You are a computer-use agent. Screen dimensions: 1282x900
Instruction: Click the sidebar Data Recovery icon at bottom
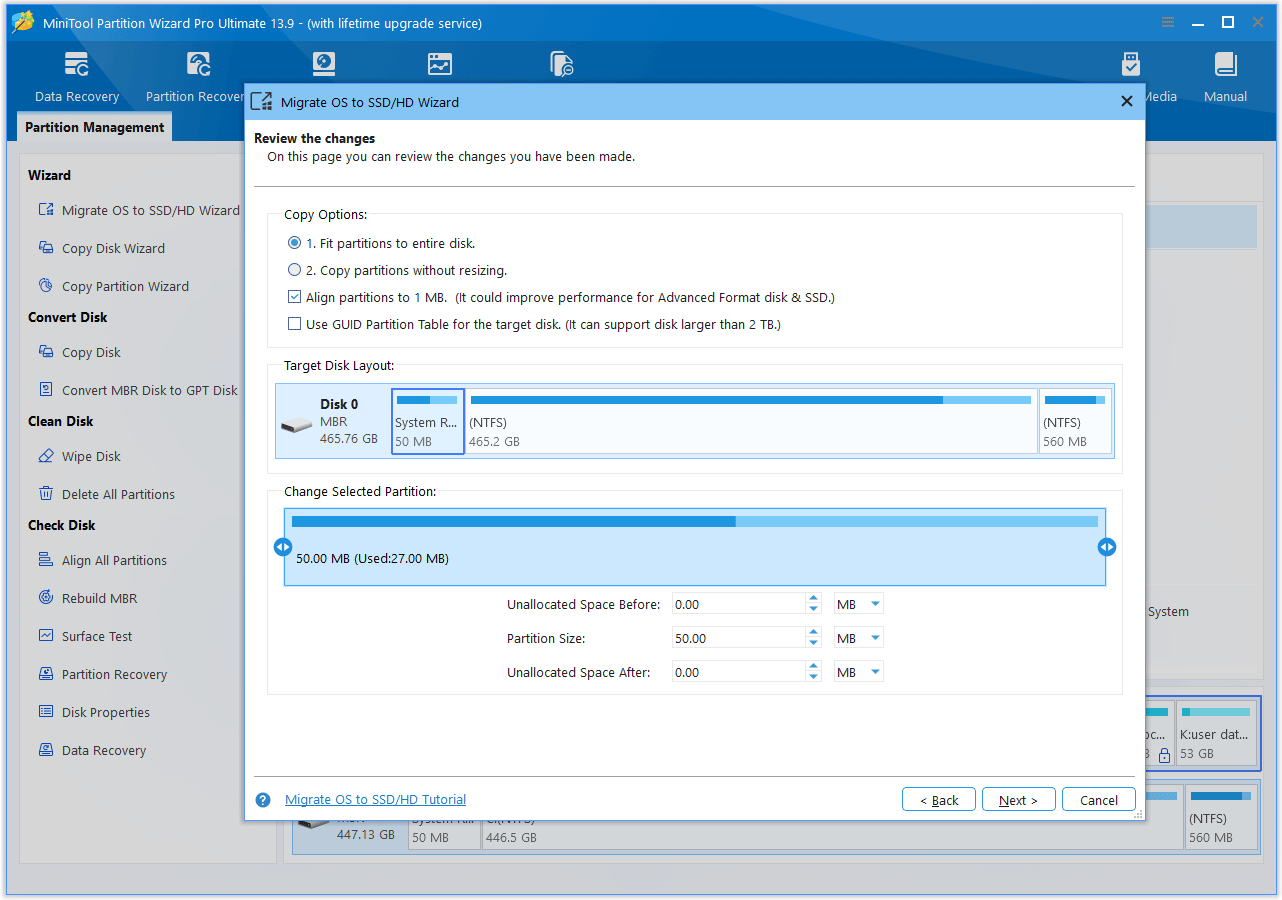pos(46,750)
